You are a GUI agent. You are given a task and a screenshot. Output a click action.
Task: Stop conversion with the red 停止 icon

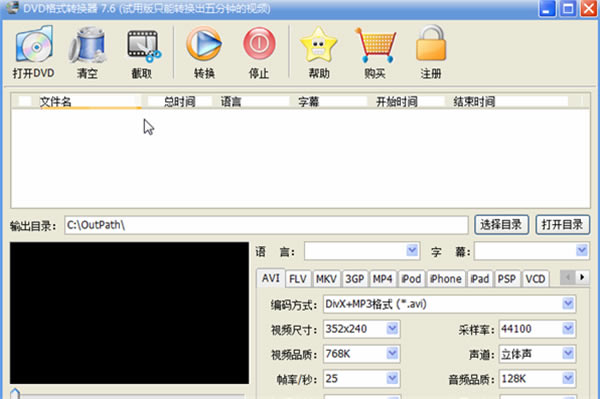click(x=259, y=44)
